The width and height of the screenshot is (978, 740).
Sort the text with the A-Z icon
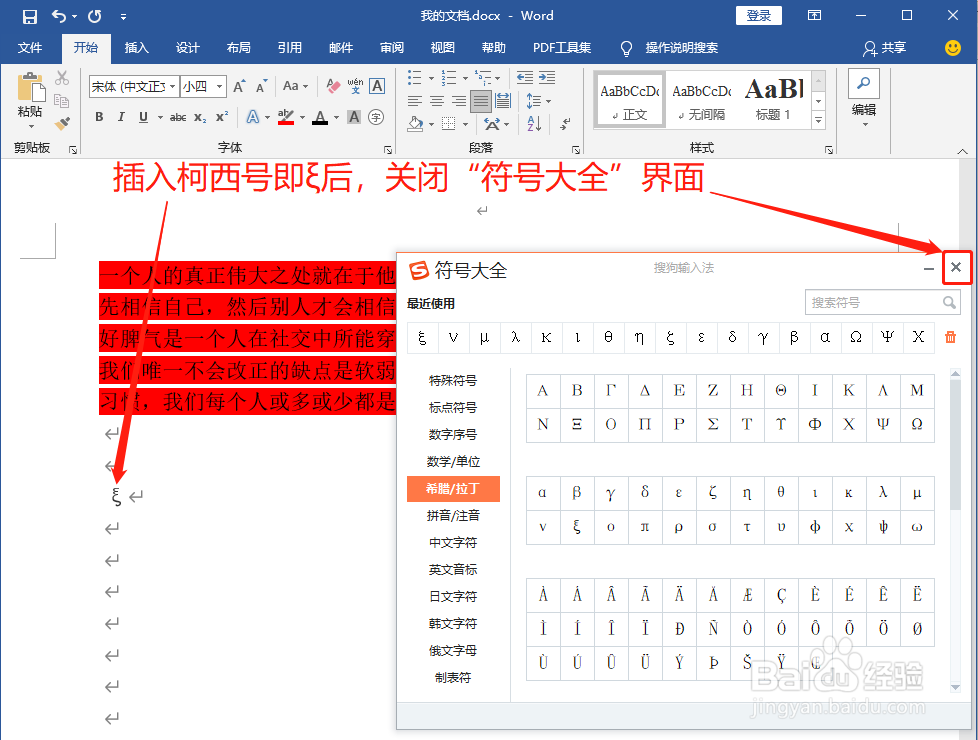tap(534, 124)
